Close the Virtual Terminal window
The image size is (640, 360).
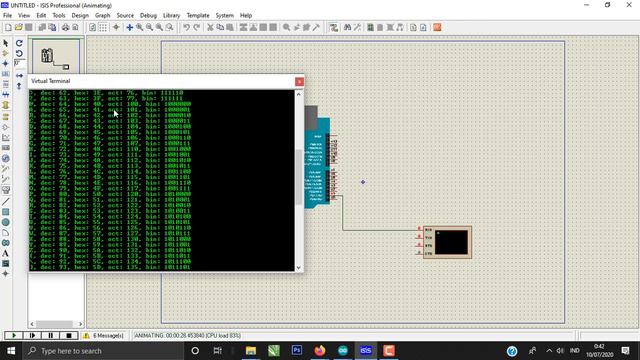[x=299, y=82]
